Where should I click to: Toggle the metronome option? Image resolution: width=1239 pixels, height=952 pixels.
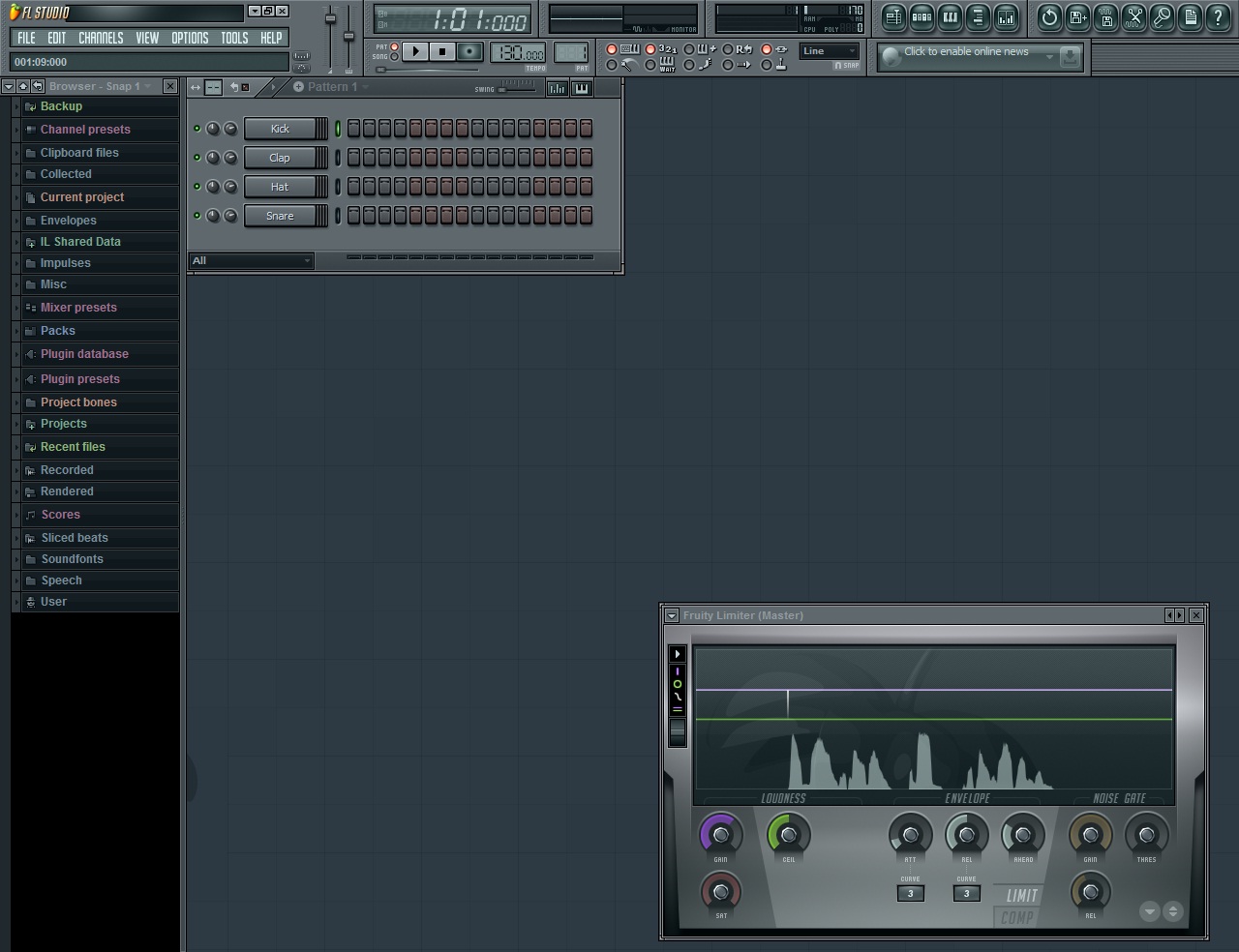point(612,65)
